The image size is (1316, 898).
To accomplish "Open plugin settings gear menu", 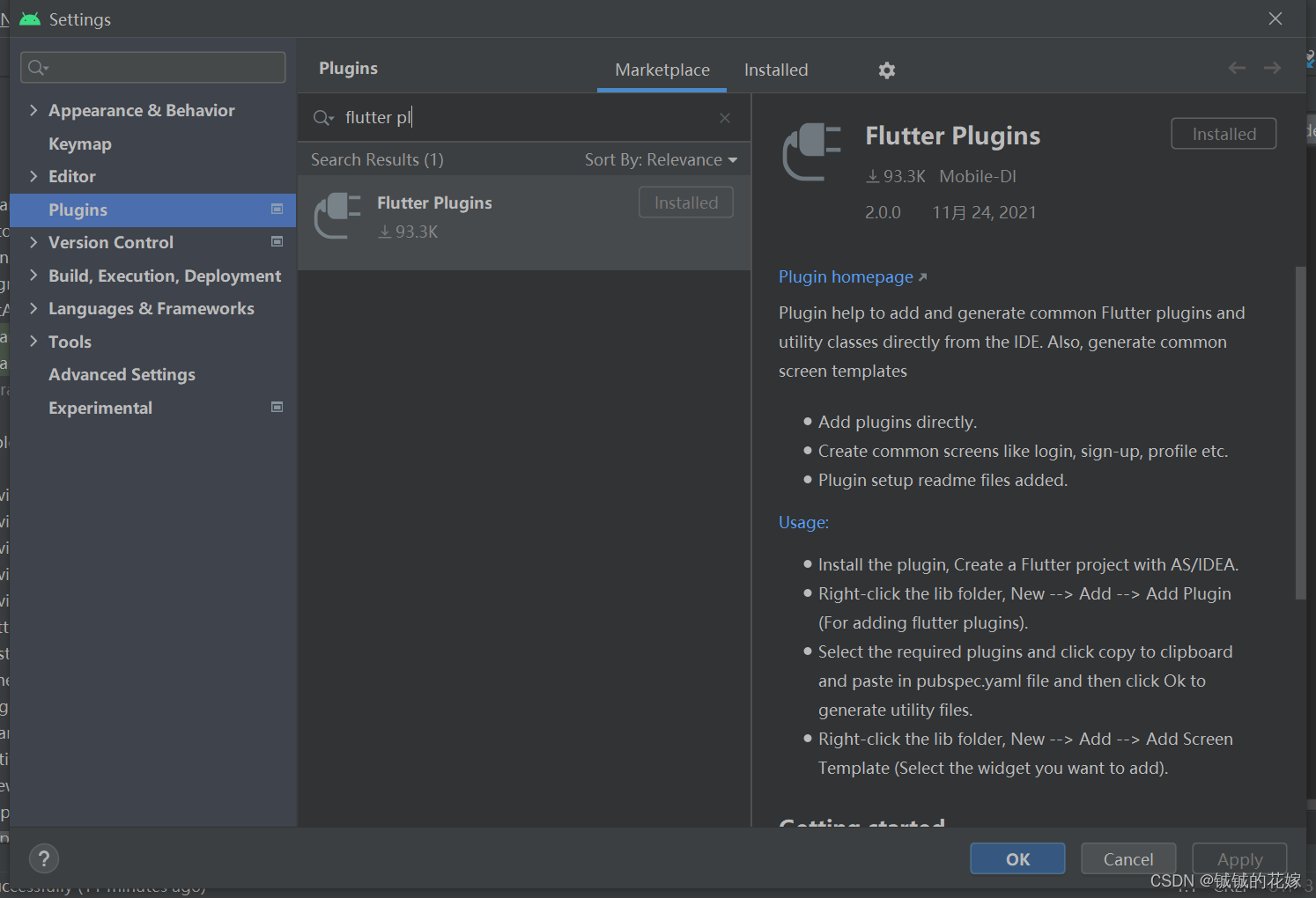I will (886, 70).
